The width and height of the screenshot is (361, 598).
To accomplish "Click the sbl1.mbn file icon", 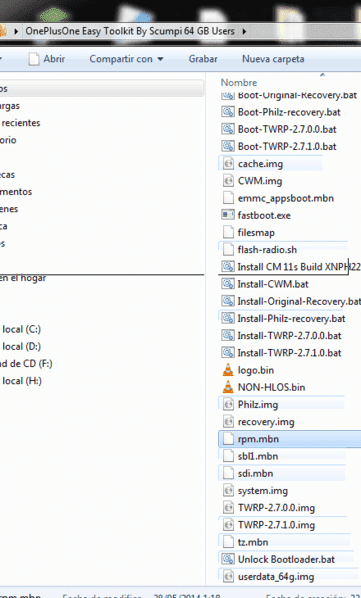I will (228, 456).
